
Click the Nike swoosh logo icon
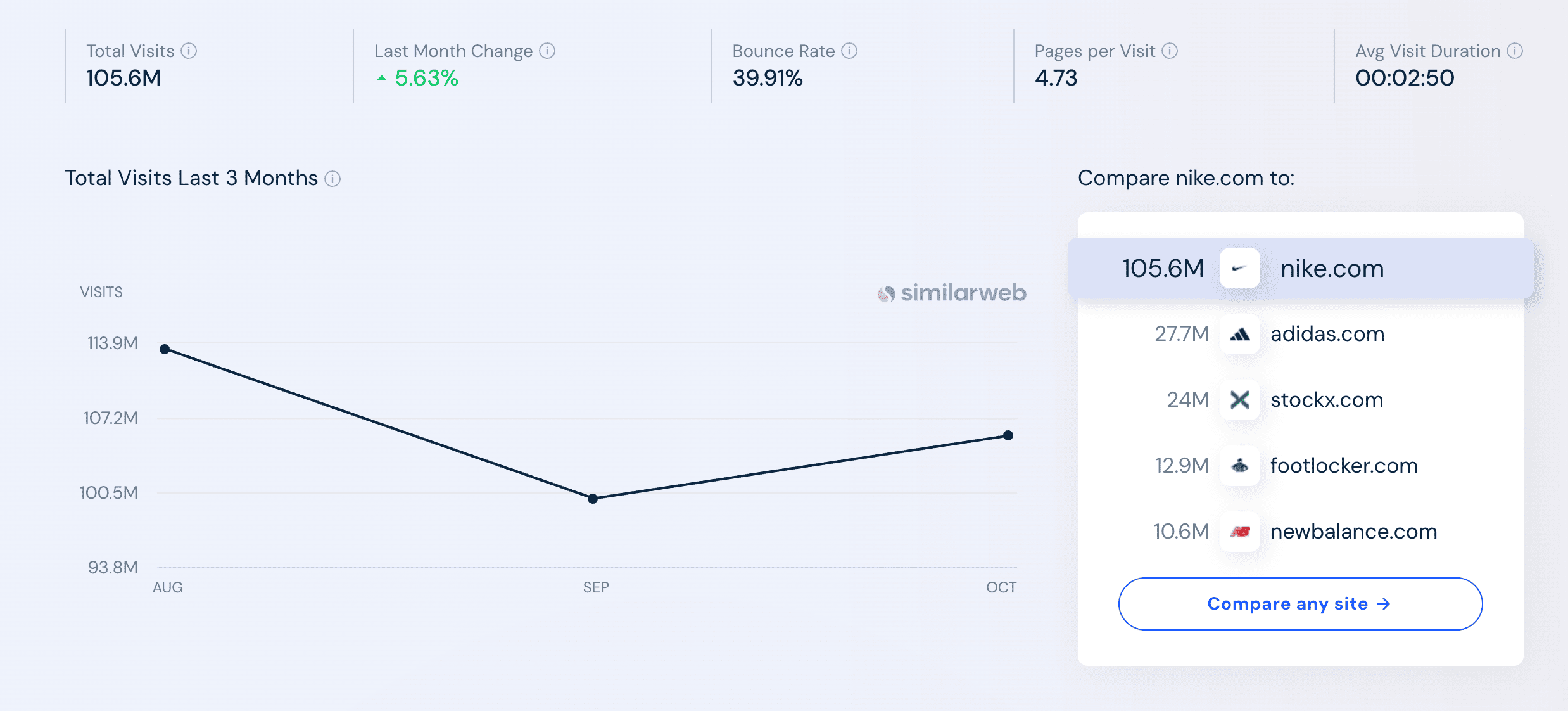tap(1239, 268)
